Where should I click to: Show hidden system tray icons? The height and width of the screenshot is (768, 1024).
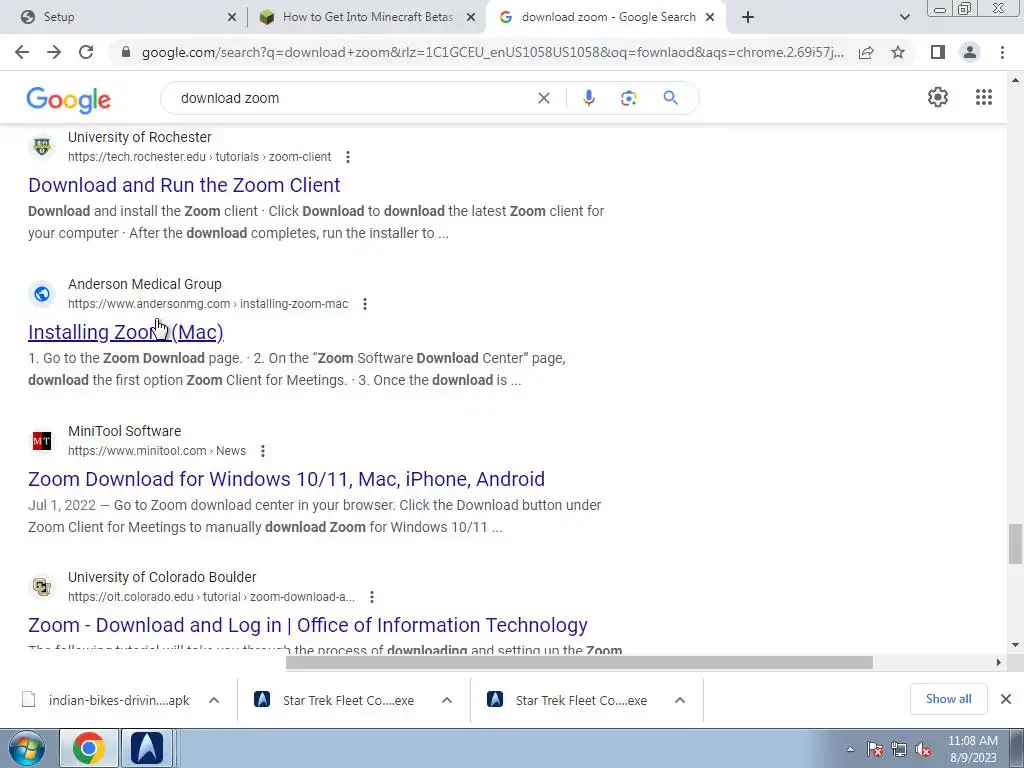tap(850, 749)
